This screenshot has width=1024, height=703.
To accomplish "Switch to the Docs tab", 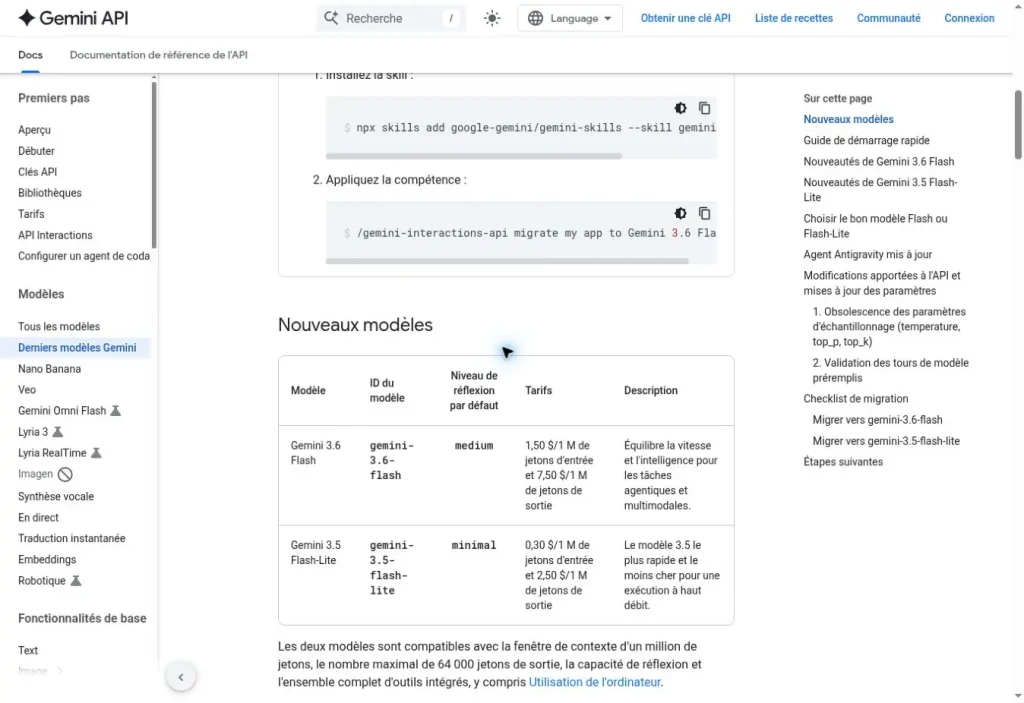I will (30, 55).
